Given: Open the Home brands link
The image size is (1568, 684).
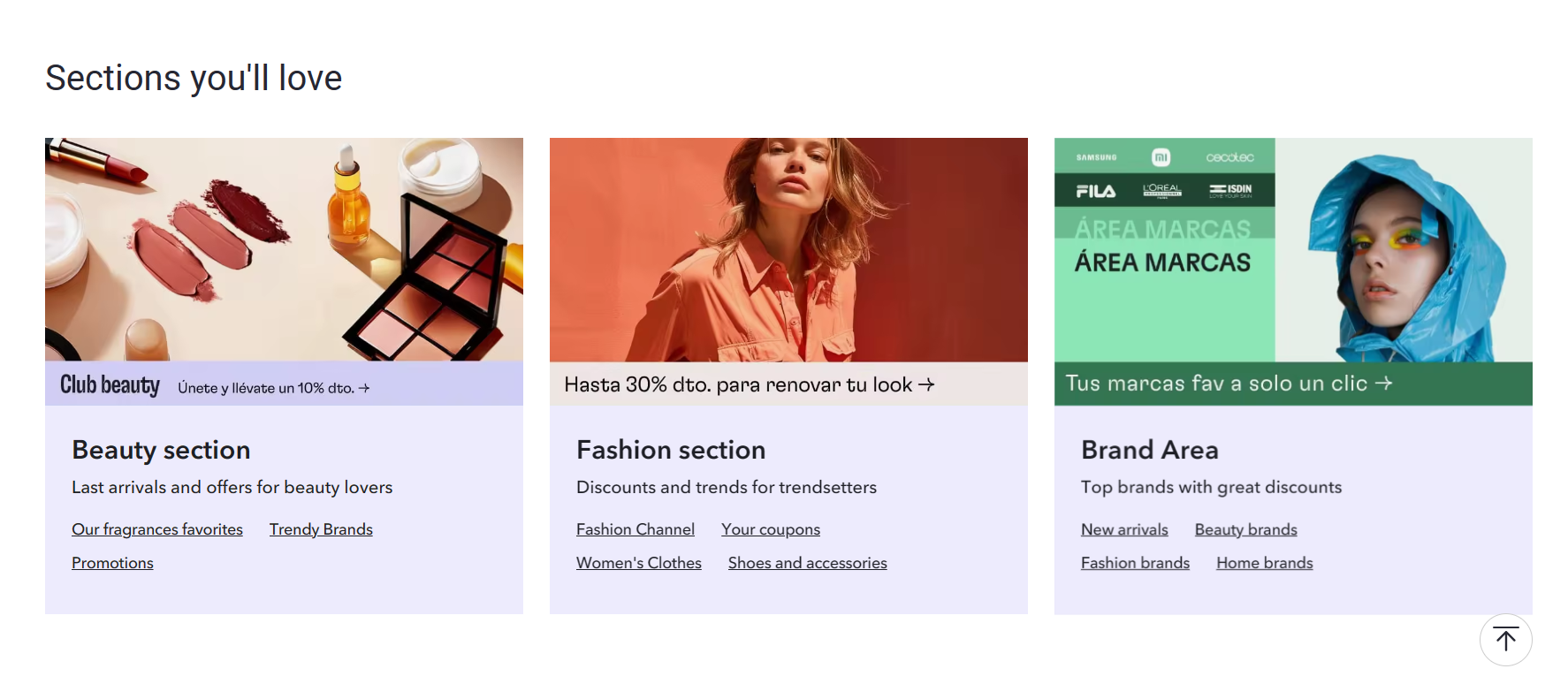Looking at the screenshot, I should click(x=1264, y=563).
